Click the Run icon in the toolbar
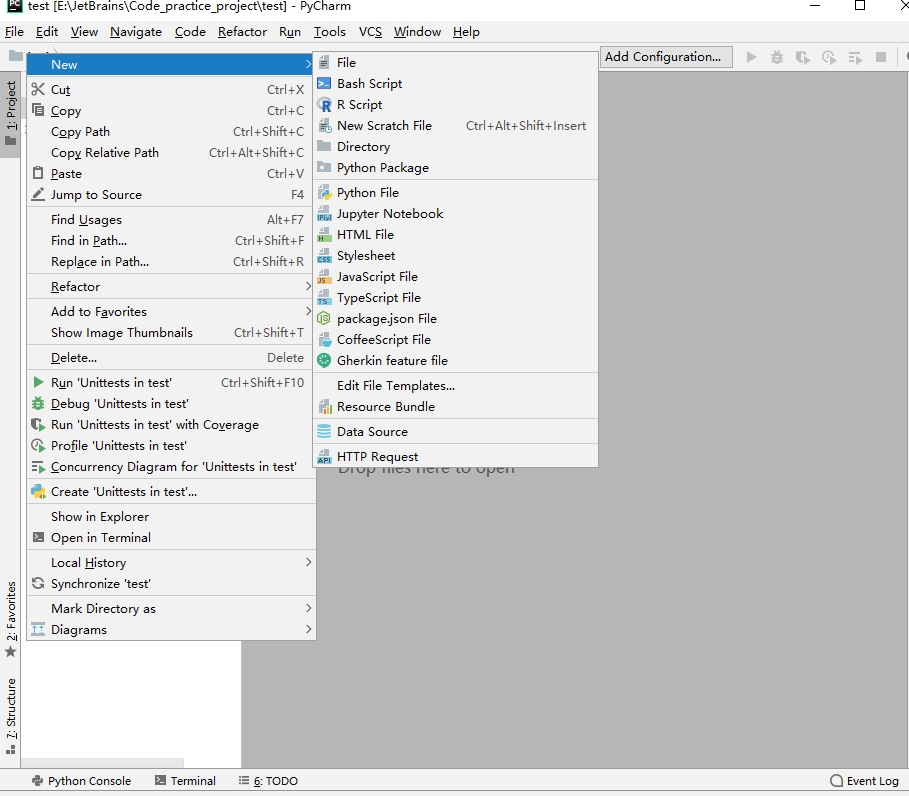The height and width of the screenshot is (796, 909). coord(752,58)
